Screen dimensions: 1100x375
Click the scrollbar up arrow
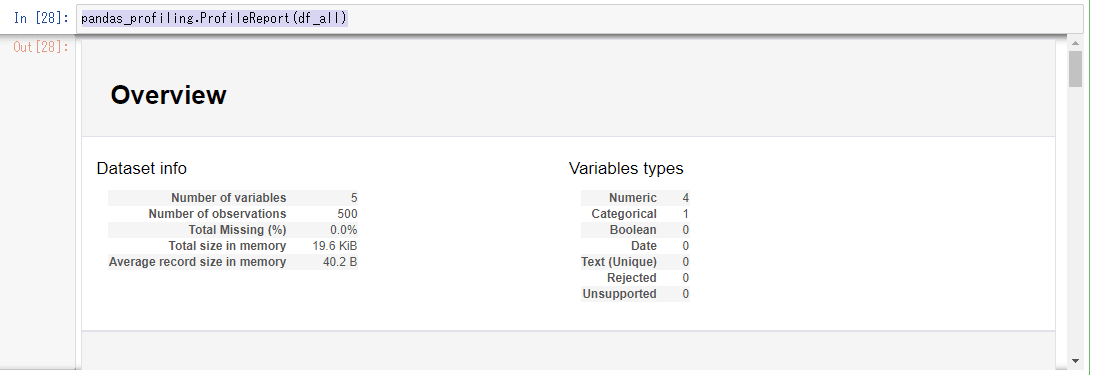(1075, 44)
